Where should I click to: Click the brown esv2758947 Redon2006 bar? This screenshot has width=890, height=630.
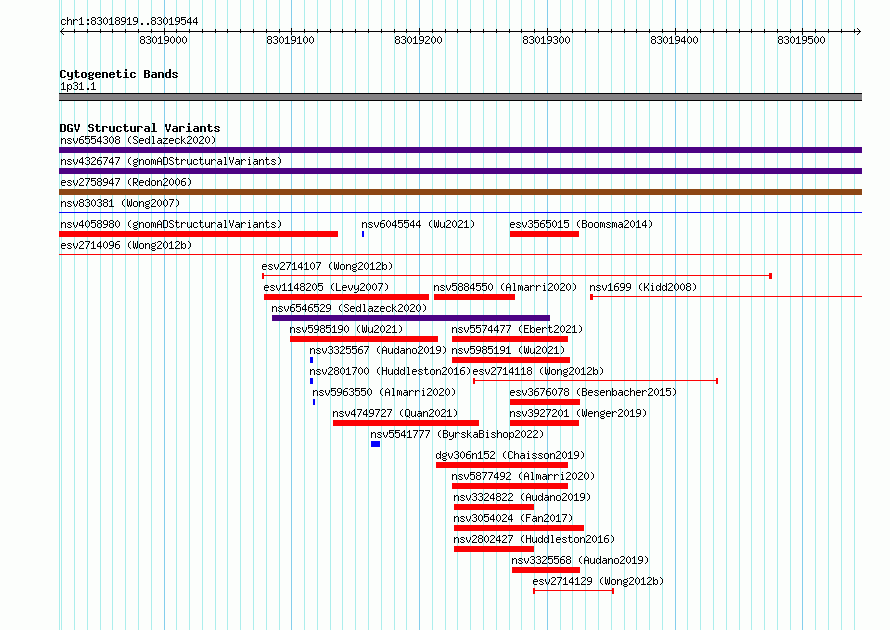460,192
